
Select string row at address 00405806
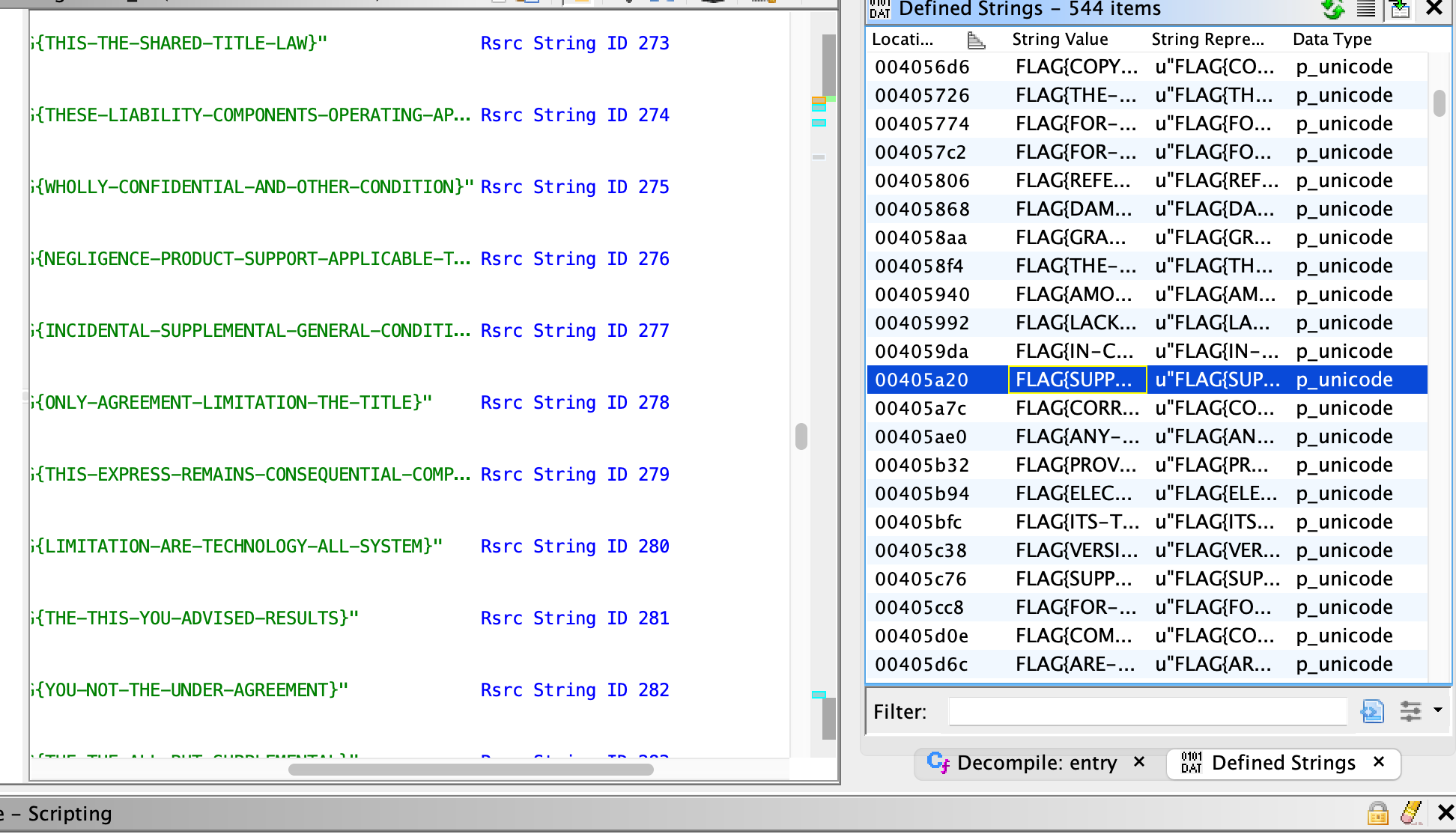(1147, 180)
